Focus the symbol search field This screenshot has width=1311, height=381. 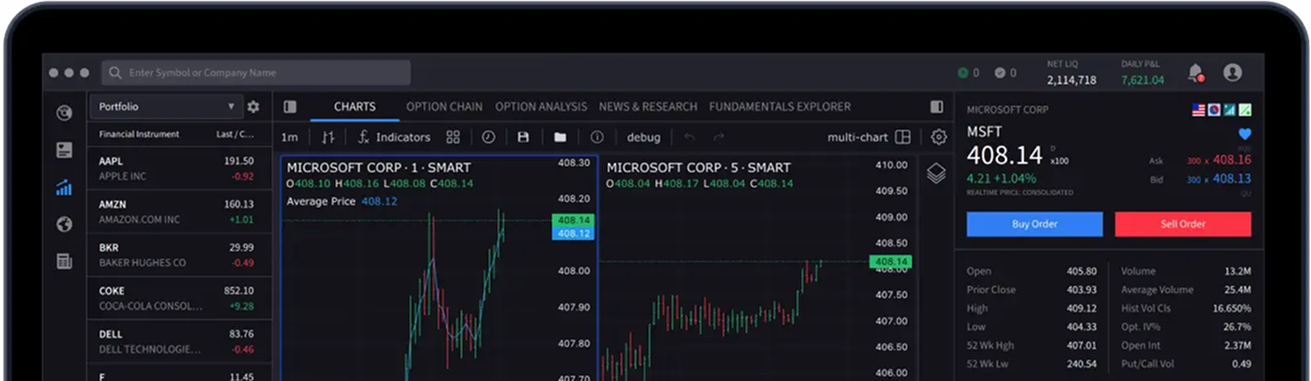256,73
